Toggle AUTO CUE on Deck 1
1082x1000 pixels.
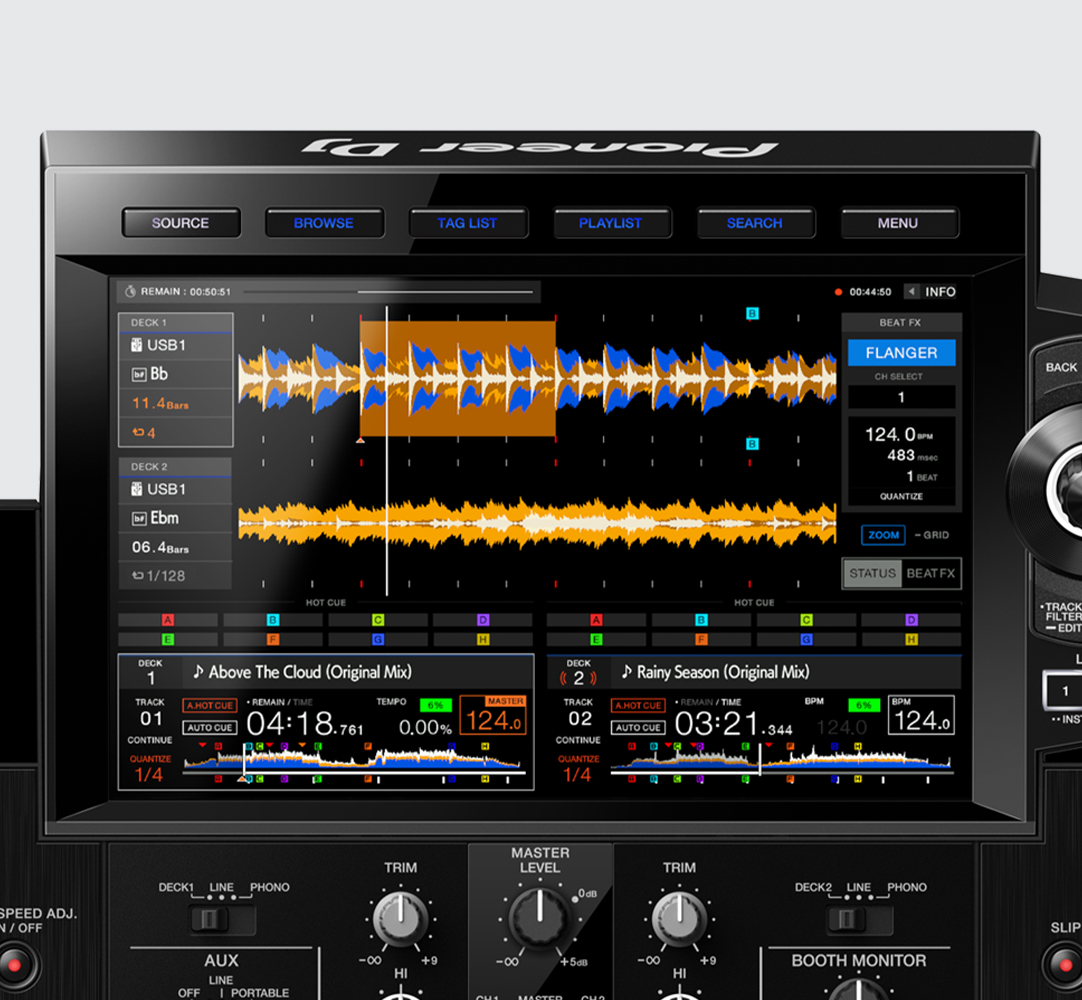click(x=208, y=727)
